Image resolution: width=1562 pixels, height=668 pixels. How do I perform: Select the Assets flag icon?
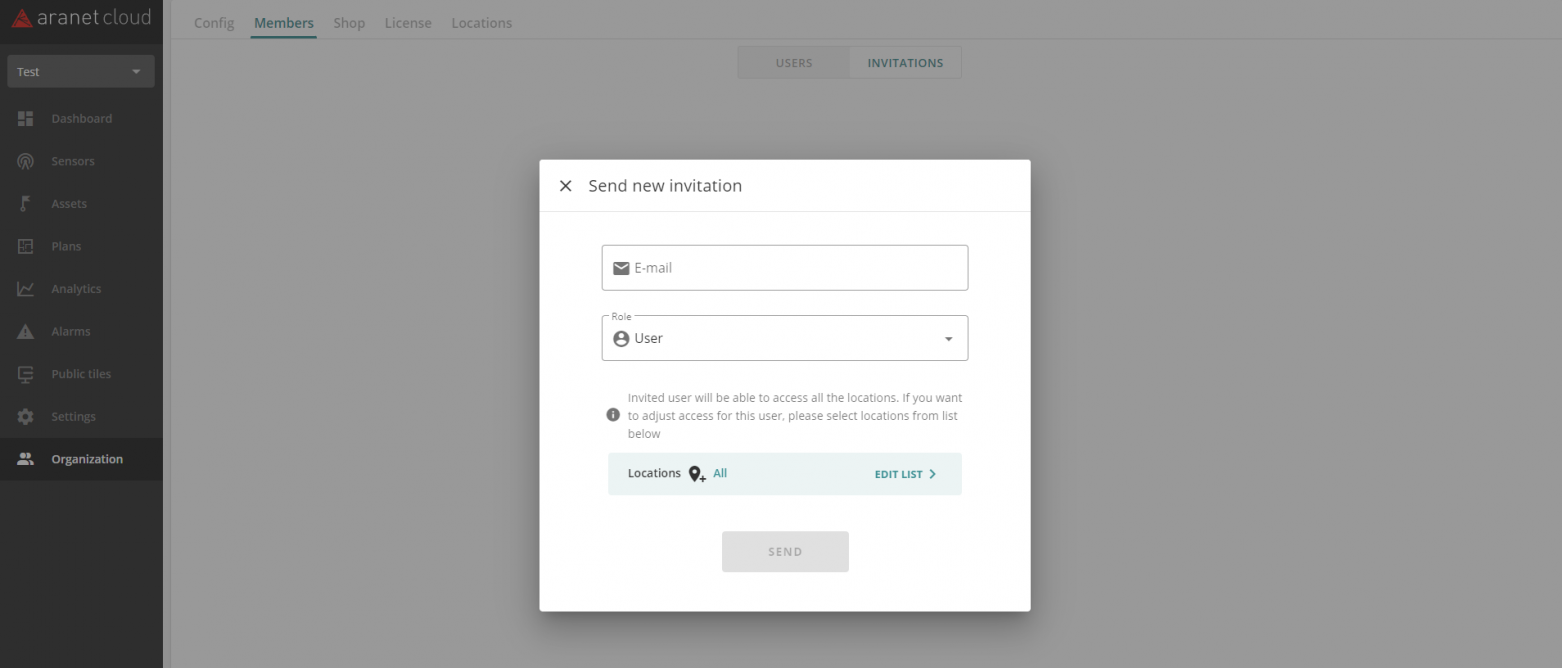tap(26, 204)
